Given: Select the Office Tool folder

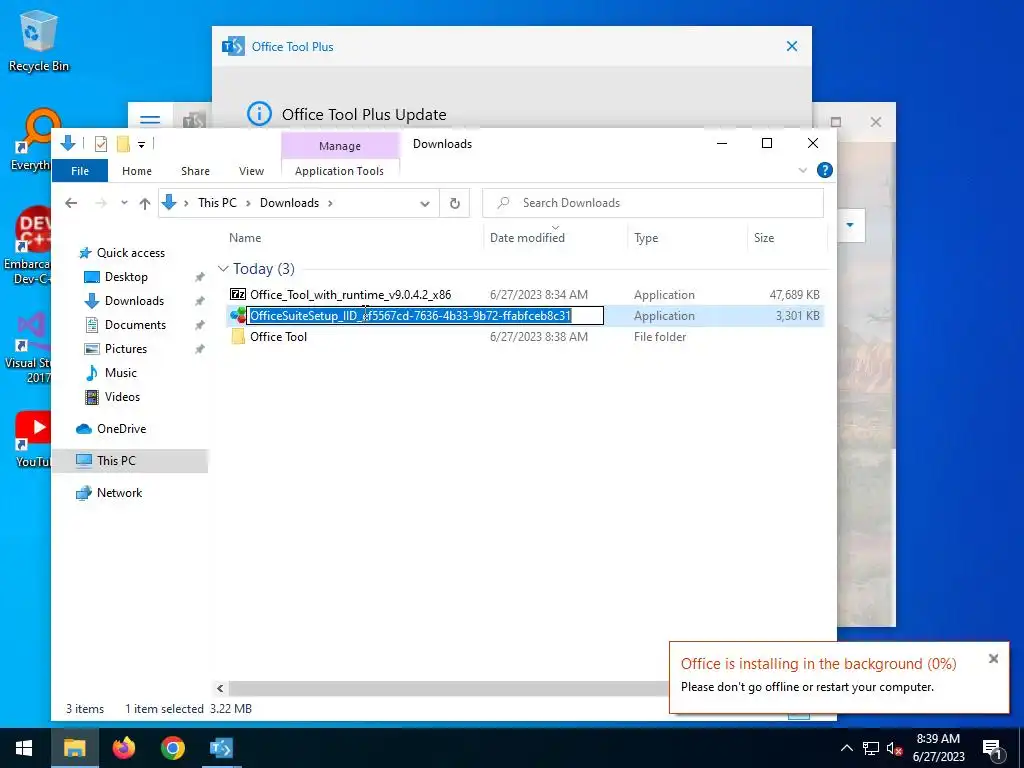Looking at the screenshot, I should pos(278,336).
